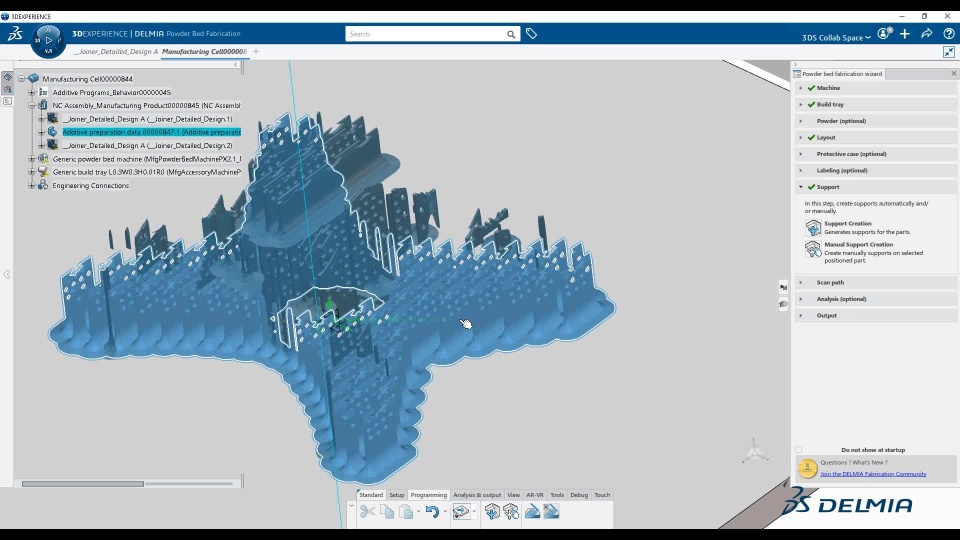Switch to the AR-VR toolbar tab
Viewport: 960px width, 540px height.
534,495
